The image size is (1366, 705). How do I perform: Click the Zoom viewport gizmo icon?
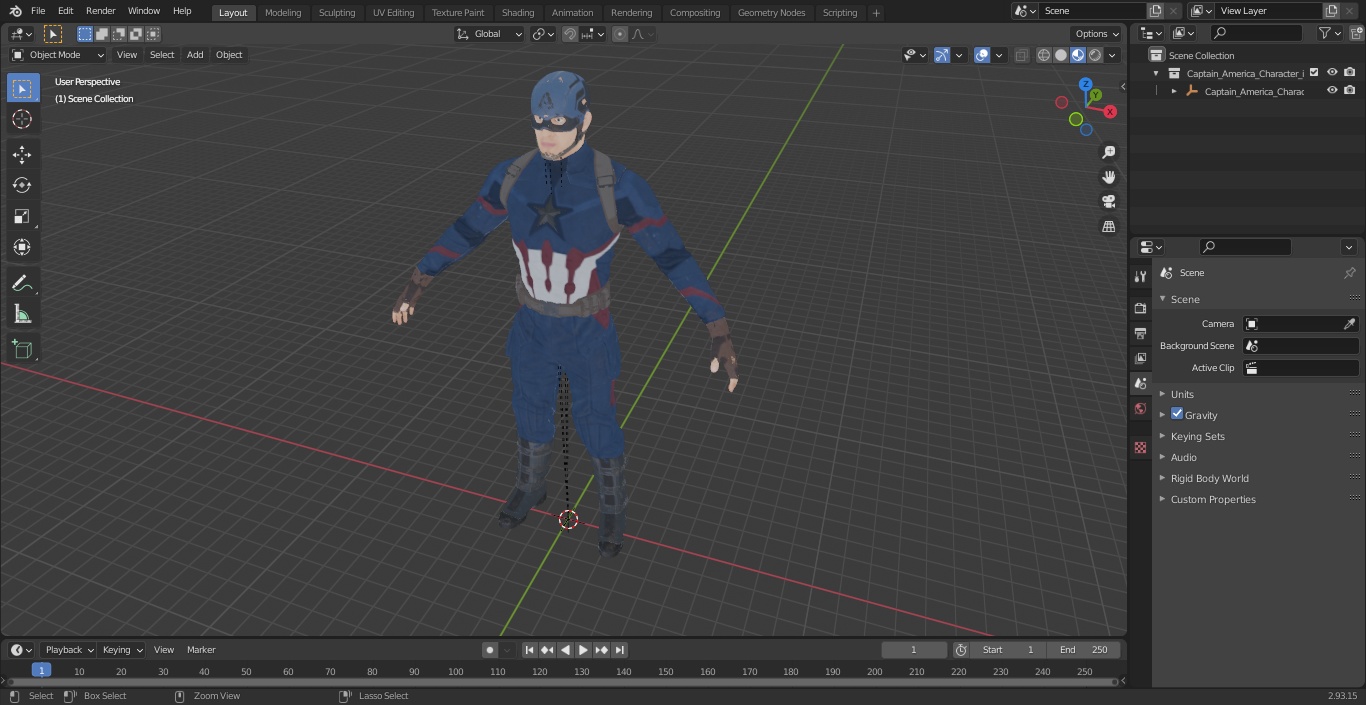(1108, 152)
